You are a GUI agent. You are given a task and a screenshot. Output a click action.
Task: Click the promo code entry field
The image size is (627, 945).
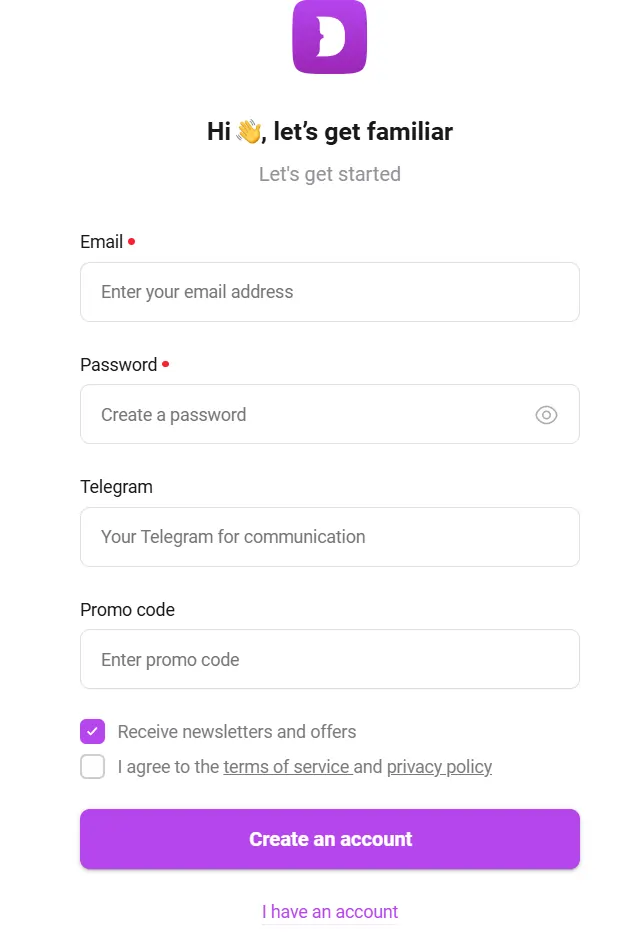(x=329, y=659)
